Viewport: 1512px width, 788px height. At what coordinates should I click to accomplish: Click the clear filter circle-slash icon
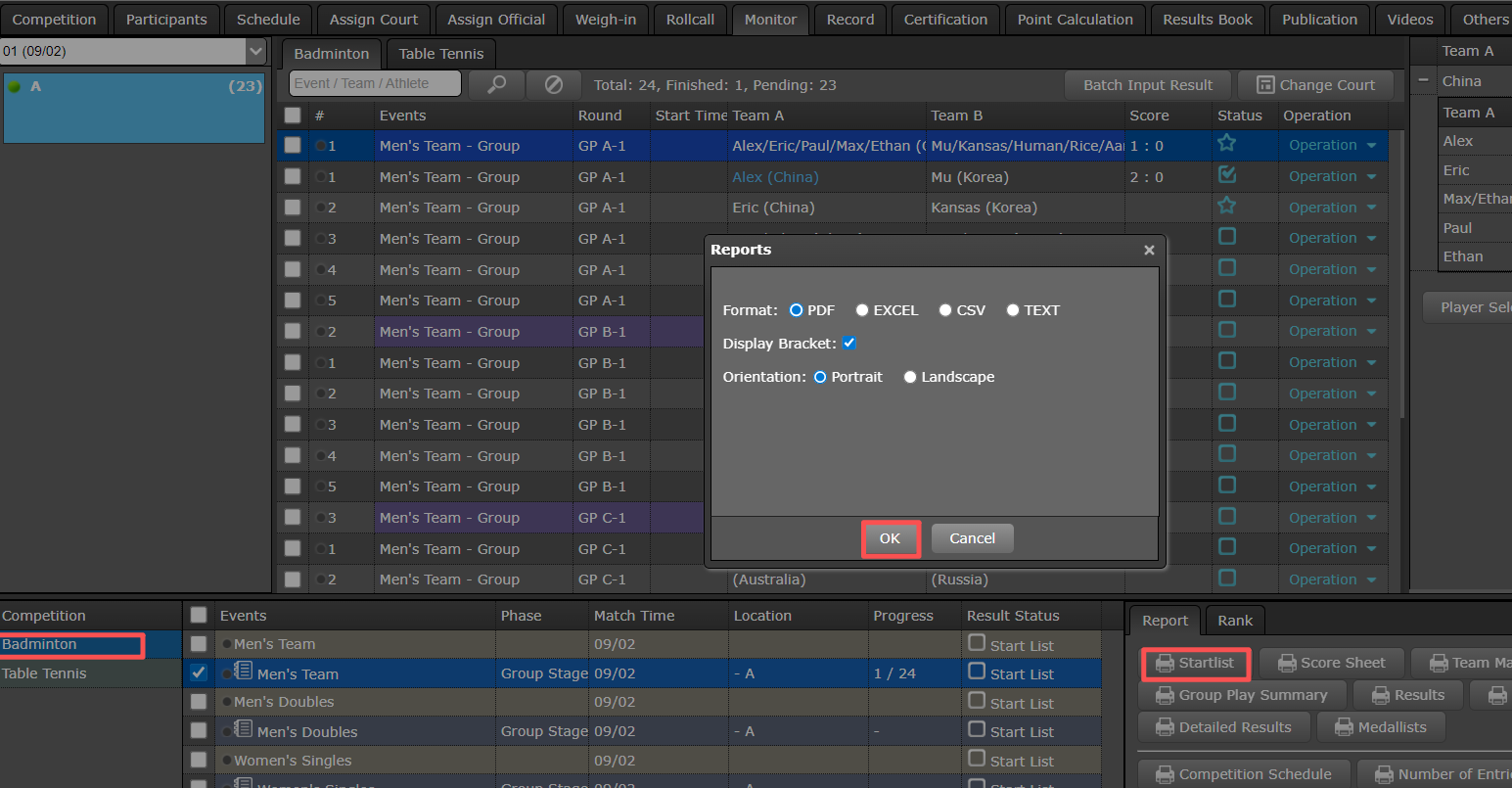pyautogui.click(x=553, y=85)
